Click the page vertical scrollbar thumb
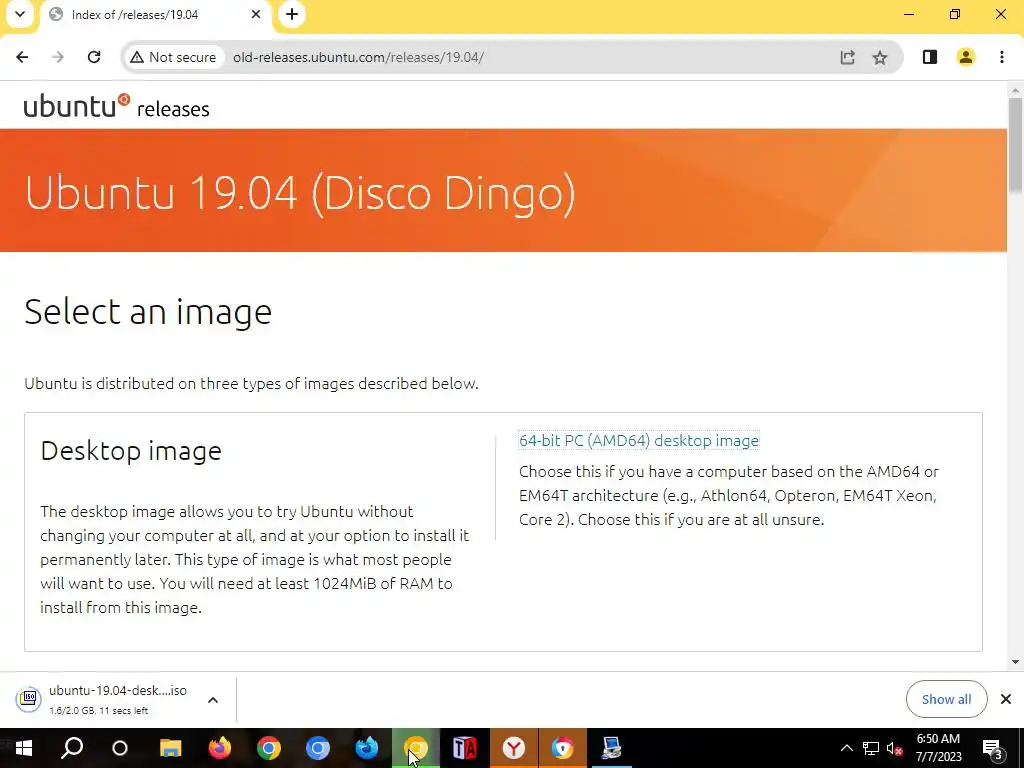 1015,145
